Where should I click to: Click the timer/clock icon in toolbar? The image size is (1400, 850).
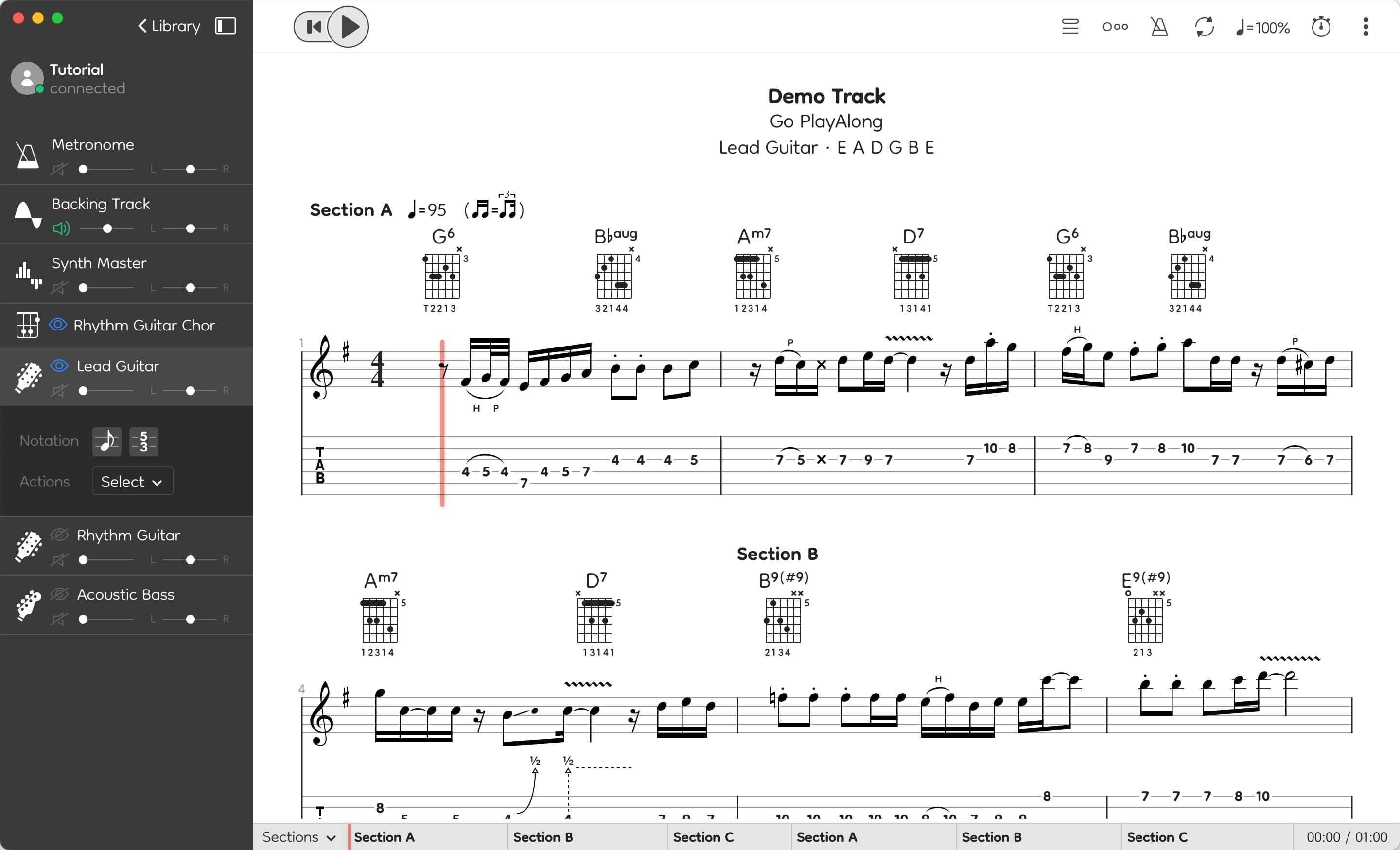(1322, 27)
